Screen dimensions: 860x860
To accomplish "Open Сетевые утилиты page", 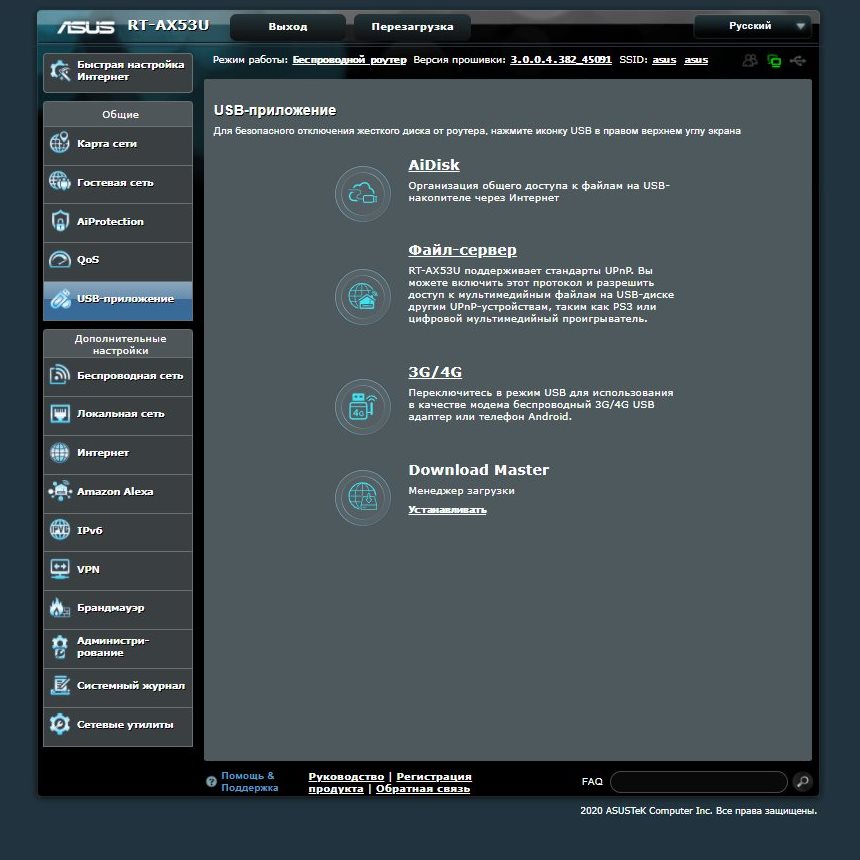I will click(118, 726).
